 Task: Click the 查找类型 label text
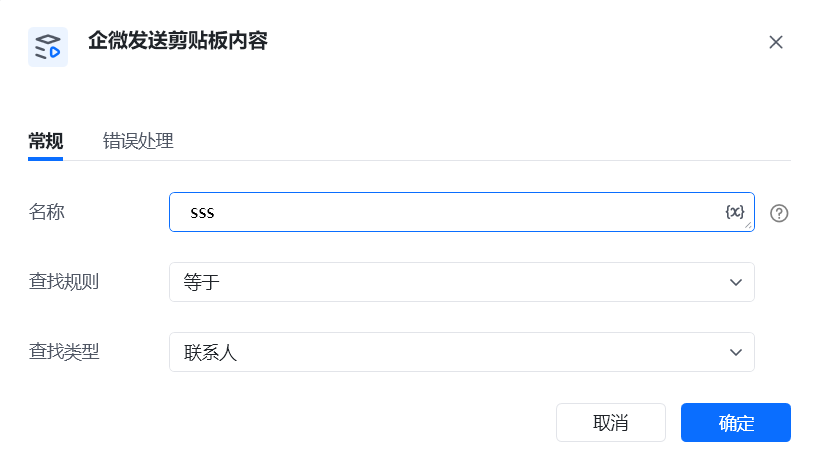64,352
